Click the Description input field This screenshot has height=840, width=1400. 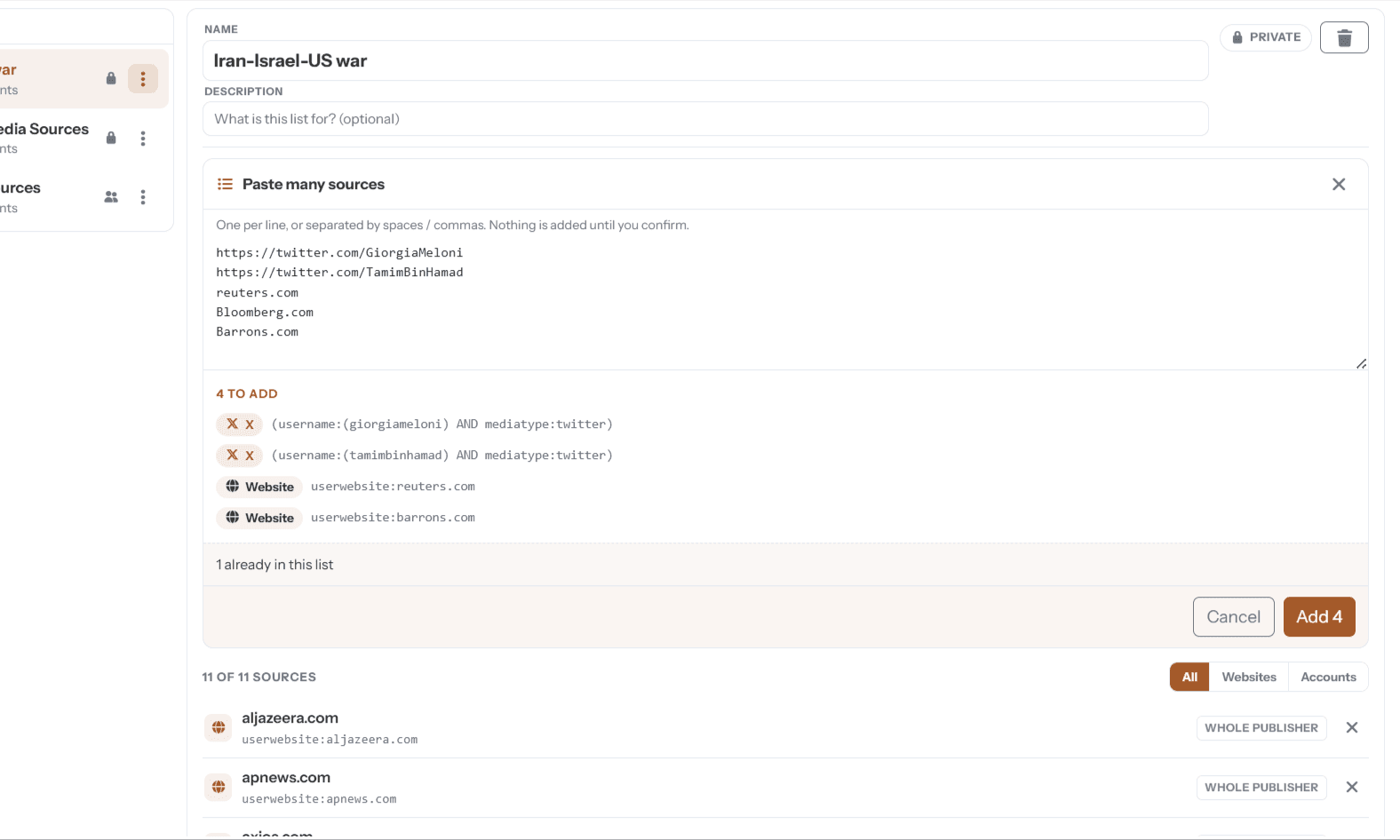[705, 119]
